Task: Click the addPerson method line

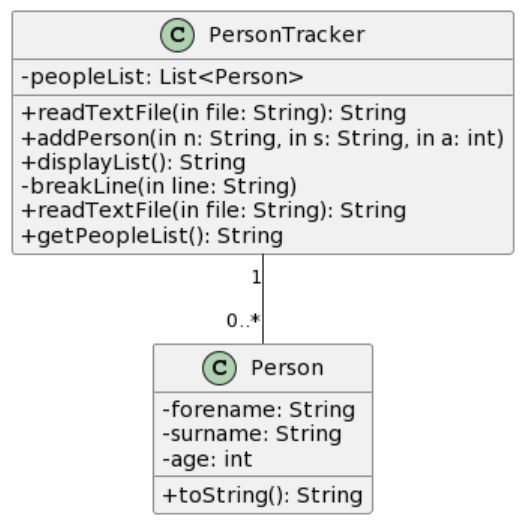Action: [262, 138]
